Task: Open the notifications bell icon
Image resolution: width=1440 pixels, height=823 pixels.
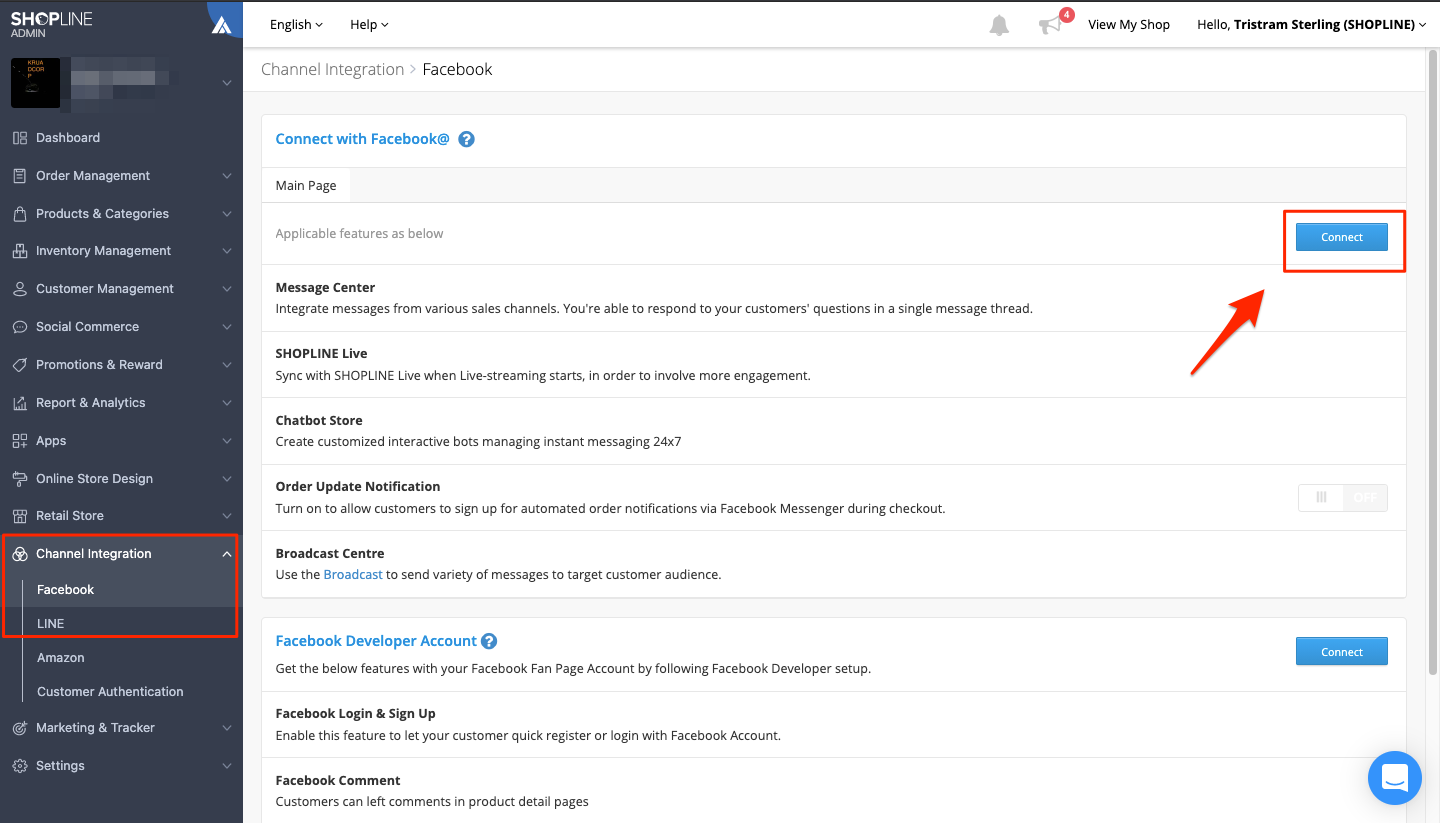Action: [x=999, y=25]
